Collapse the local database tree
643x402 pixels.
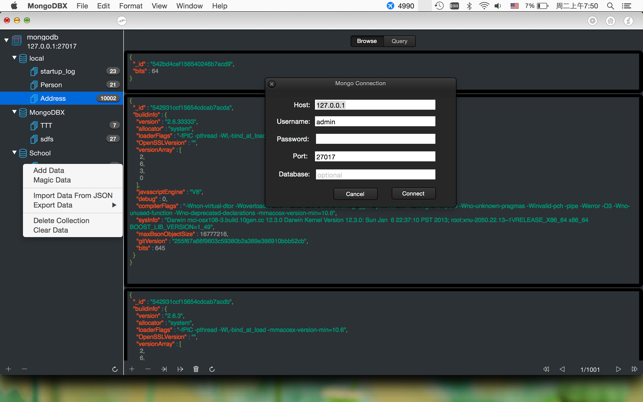14,58
